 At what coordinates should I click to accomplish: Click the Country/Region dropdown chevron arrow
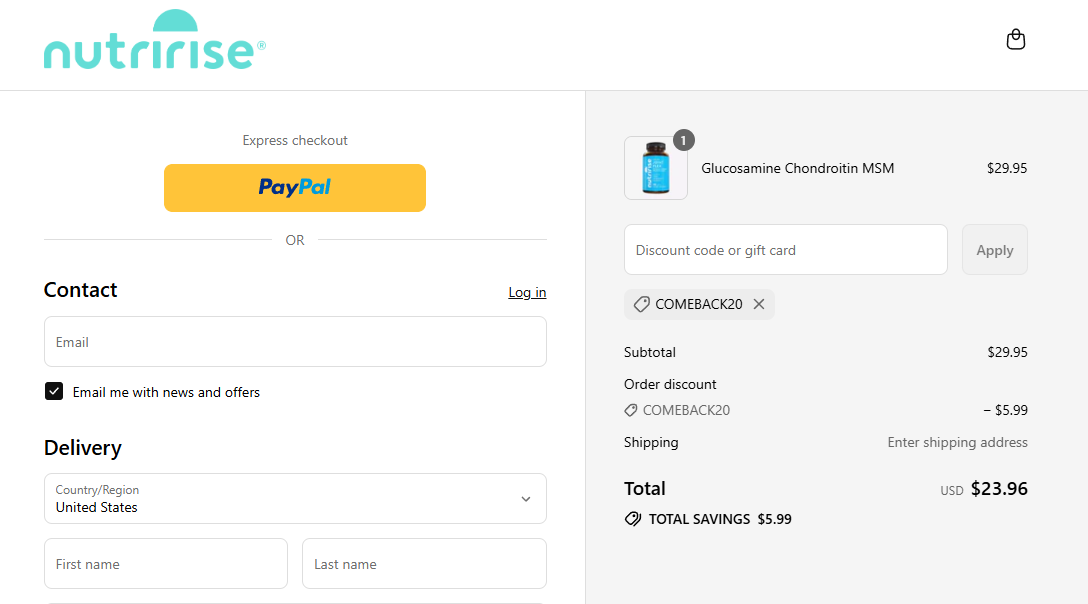coord(526,499)
